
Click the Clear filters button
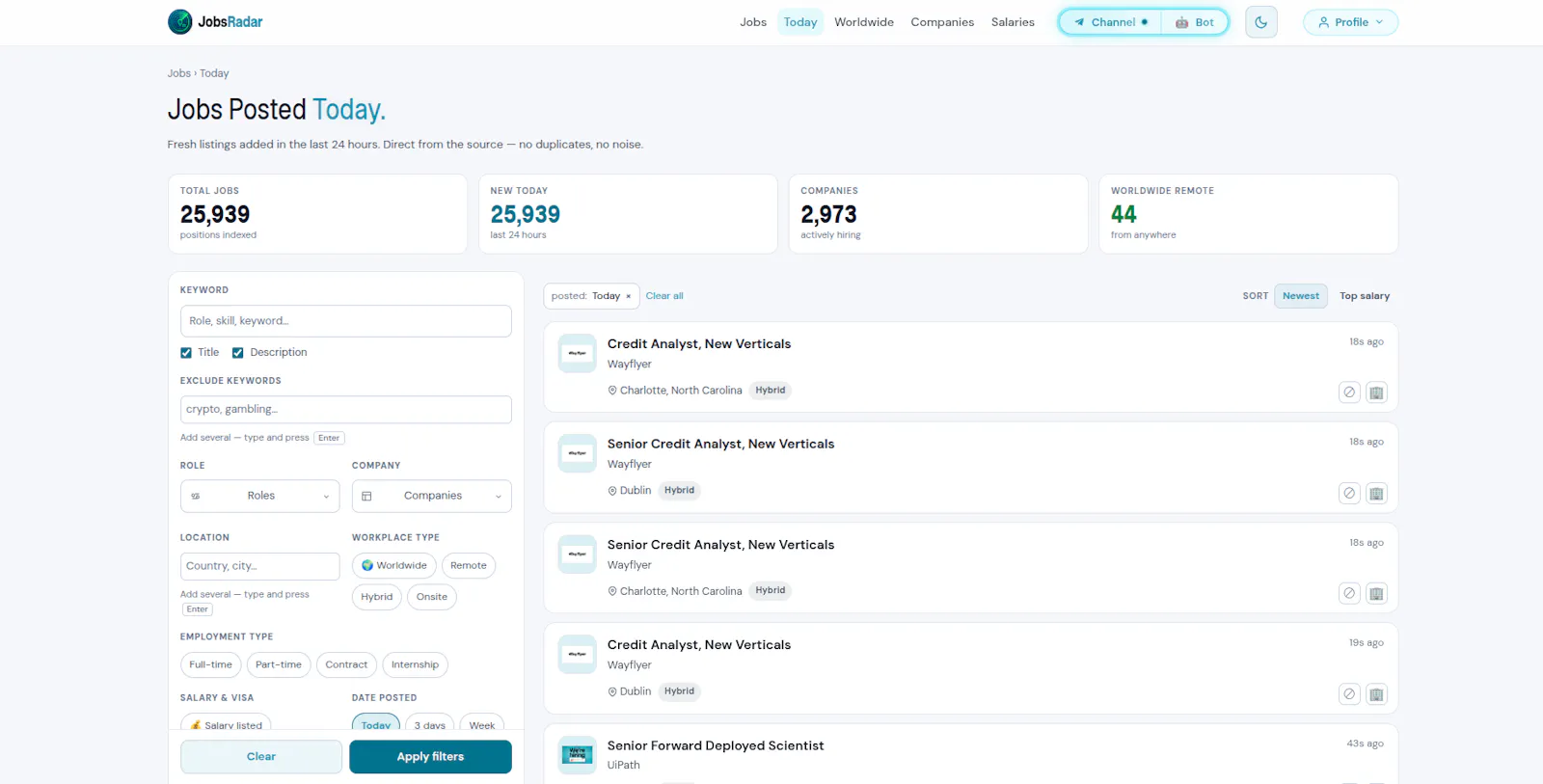261,757
